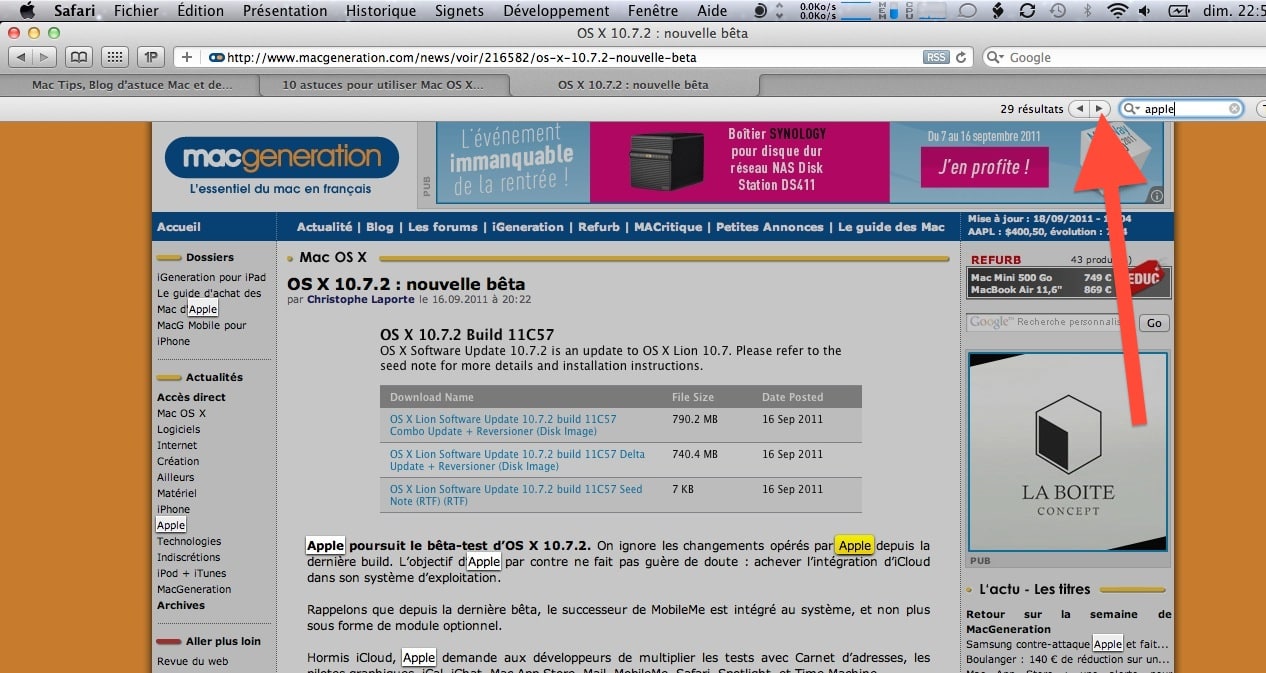Image resolution: width=1266 pixels, height=673 pixels.
Task: Open MACritique nav link
Action: (x=668, y=227)
